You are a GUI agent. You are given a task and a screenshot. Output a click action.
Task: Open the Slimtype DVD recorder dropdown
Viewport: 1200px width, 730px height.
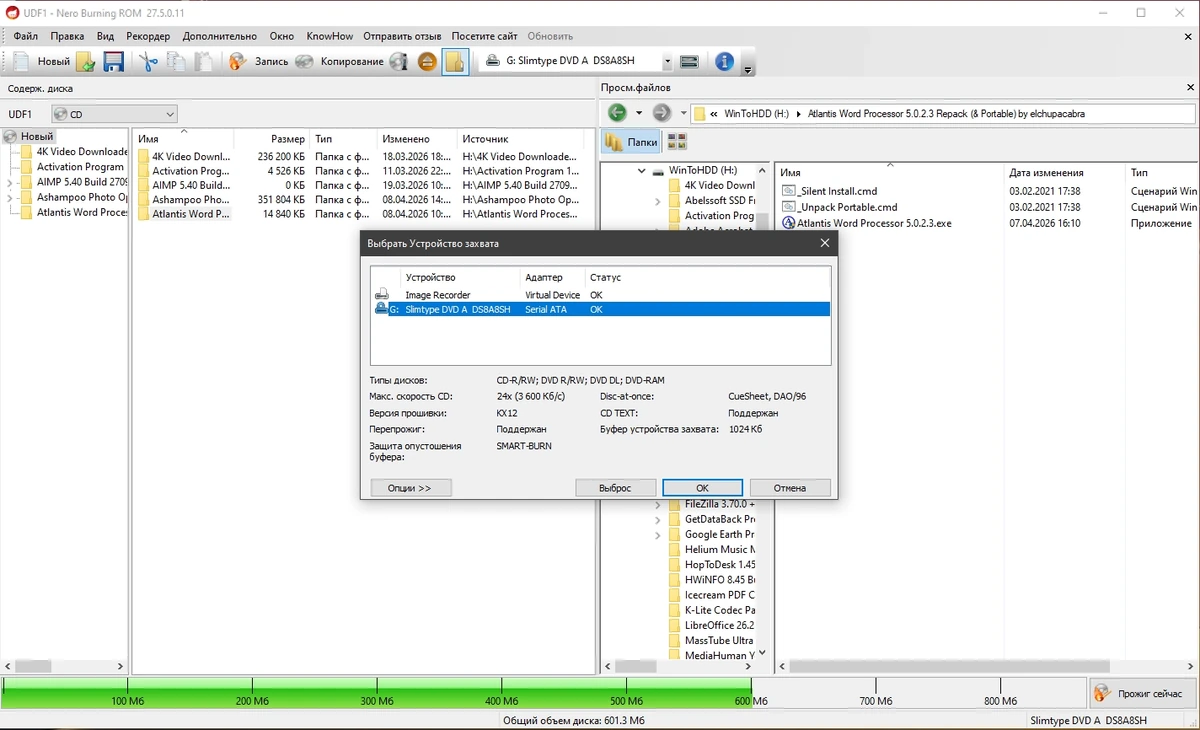tap(577, 61)
